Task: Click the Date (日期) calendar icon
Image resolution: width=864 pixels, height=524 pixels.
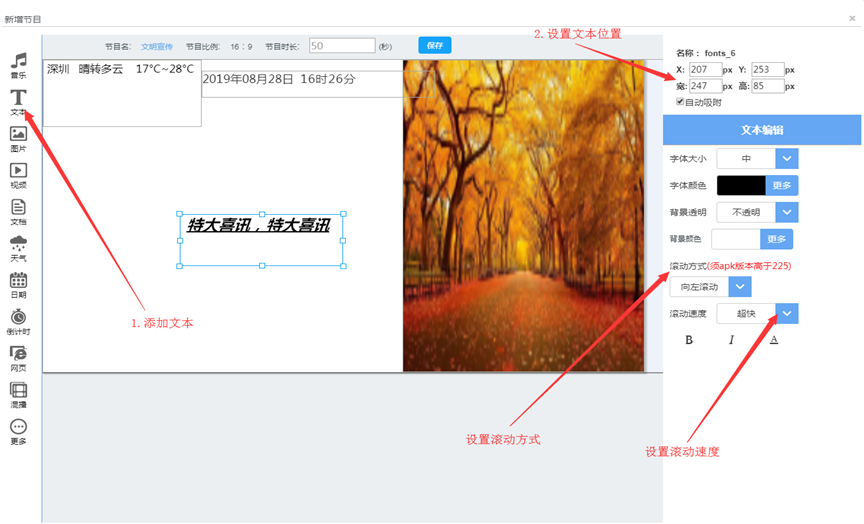Action: (18, 282)
